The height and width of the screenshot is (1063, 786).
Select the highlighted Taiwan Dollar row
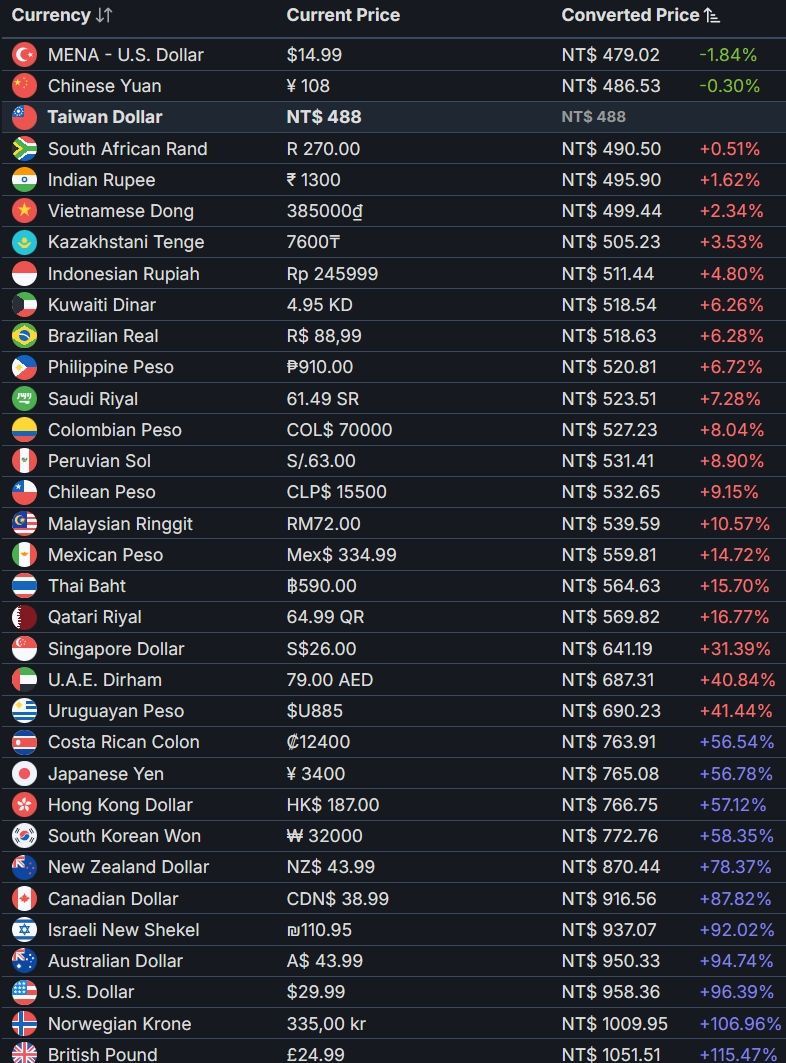[393, 117]
